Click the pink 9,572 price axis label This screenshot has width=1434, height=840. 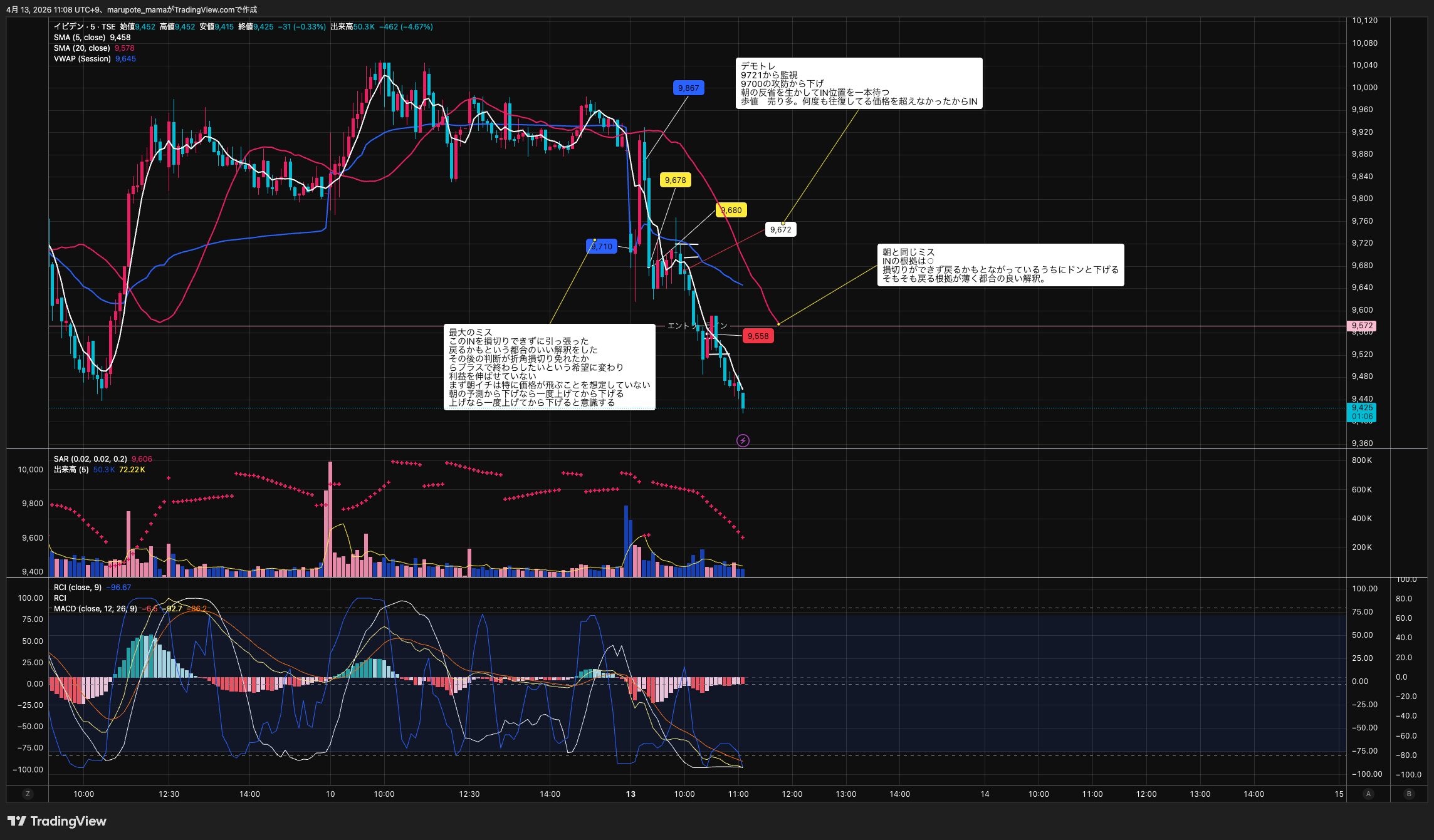(x=1361, y=326)
